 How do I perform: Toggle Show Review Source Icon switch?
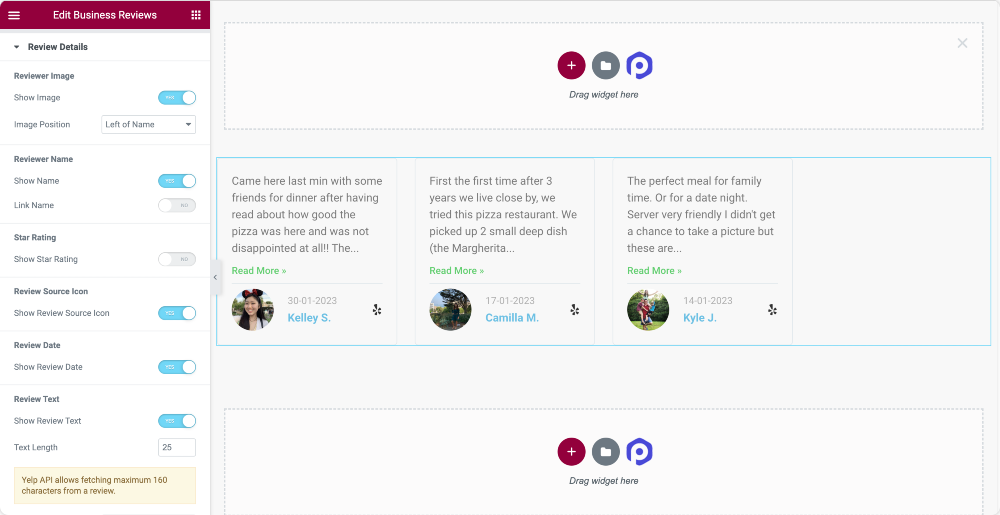[x=177, y=313]
